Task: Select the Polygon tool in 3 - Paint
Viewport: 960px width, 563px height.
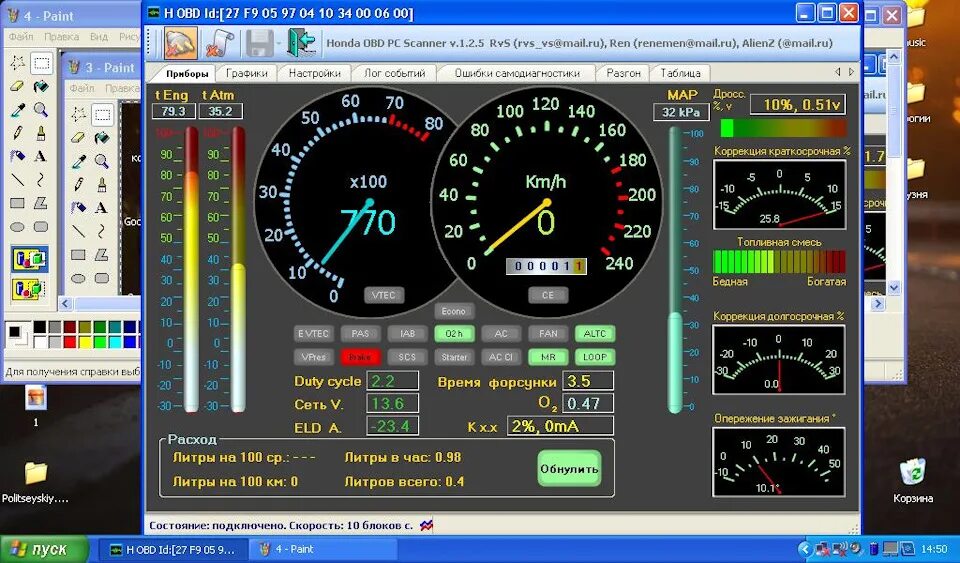Action: point(102,255)
